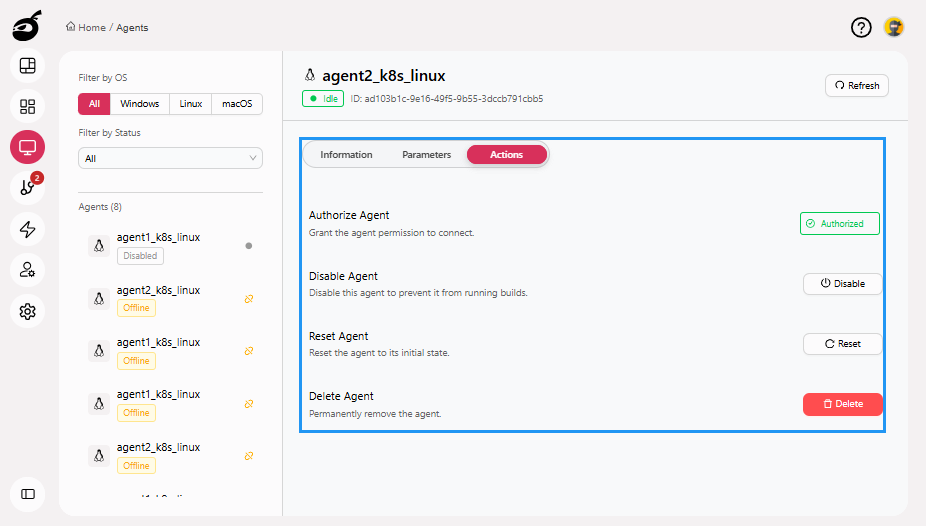The image size is (926, 526).
Task: Select the highlighted Agents monitor icon
Action: click(x=28, y=147)
